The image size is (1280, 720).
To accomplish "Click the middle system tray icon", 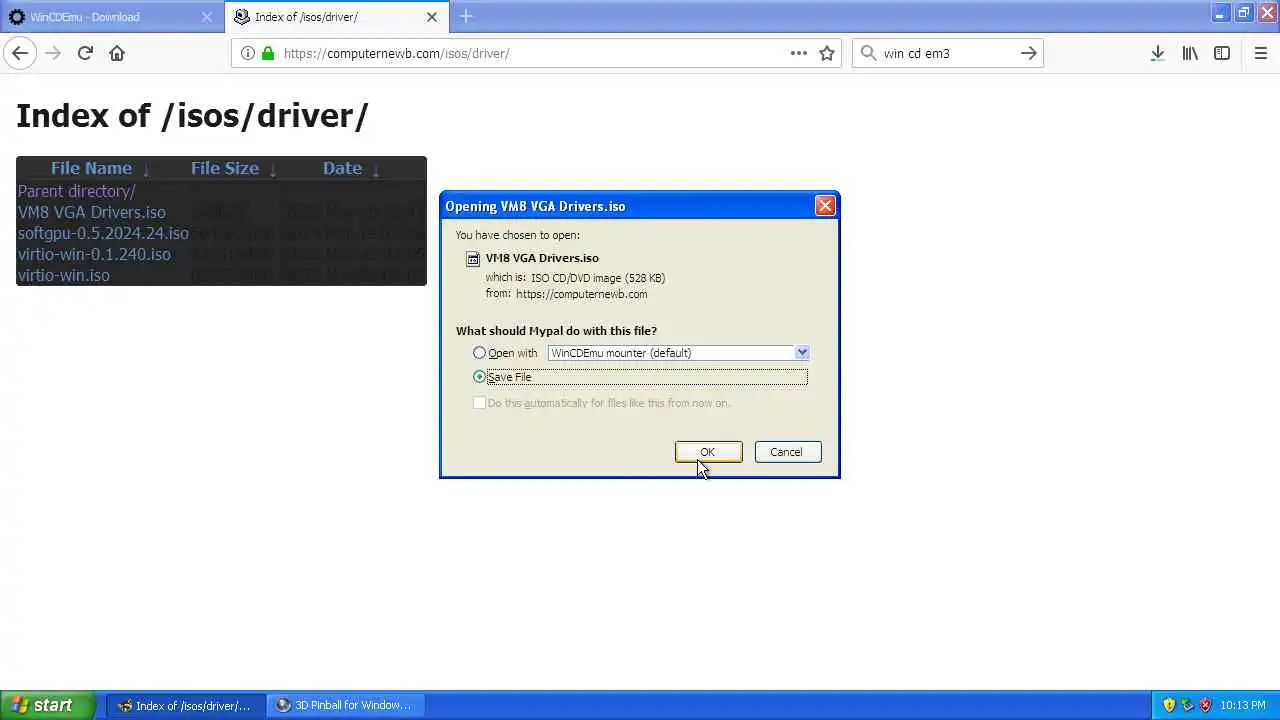I will coord(1187,705).
